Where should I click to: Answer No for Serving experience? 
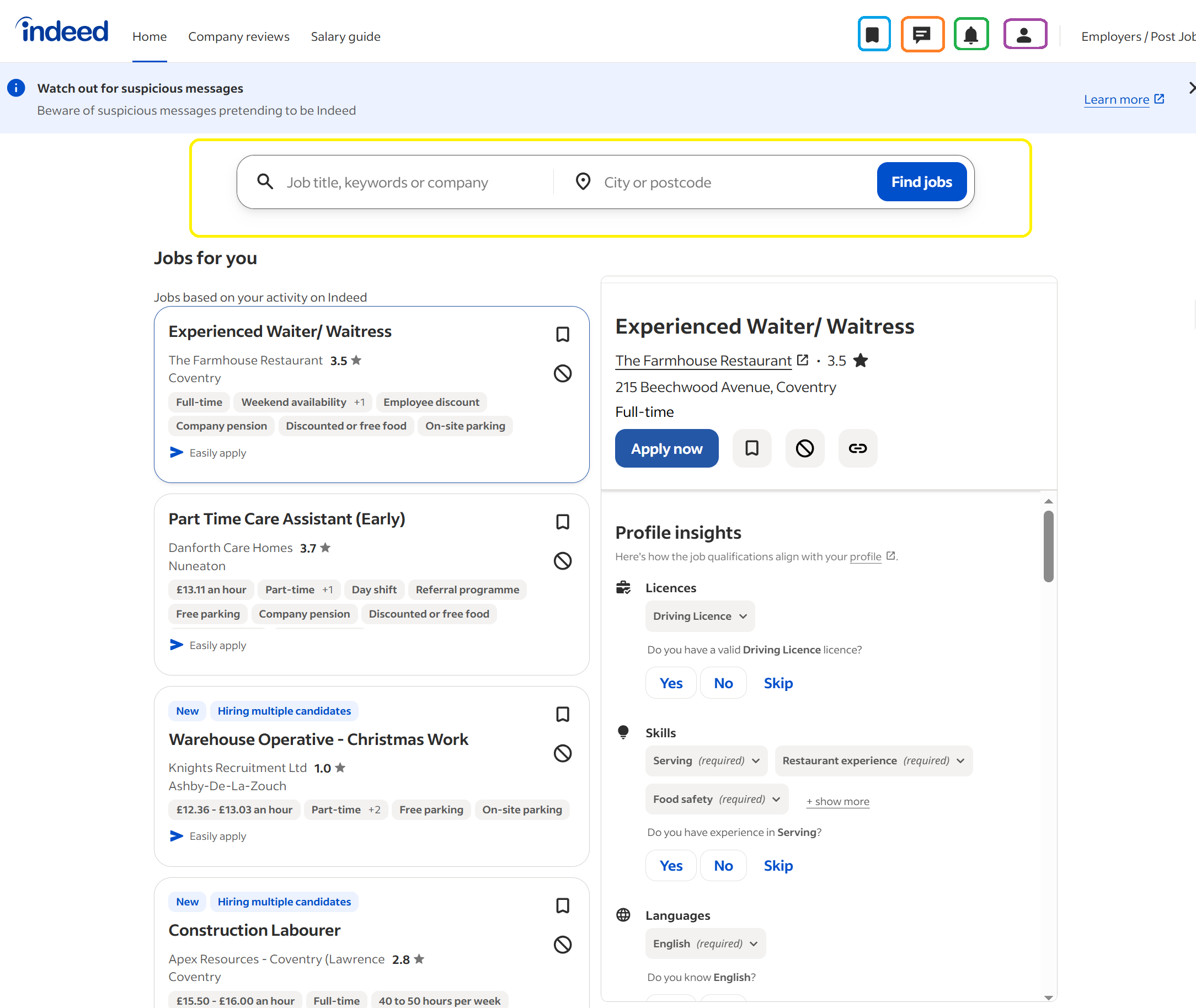(x=723, y=865)
